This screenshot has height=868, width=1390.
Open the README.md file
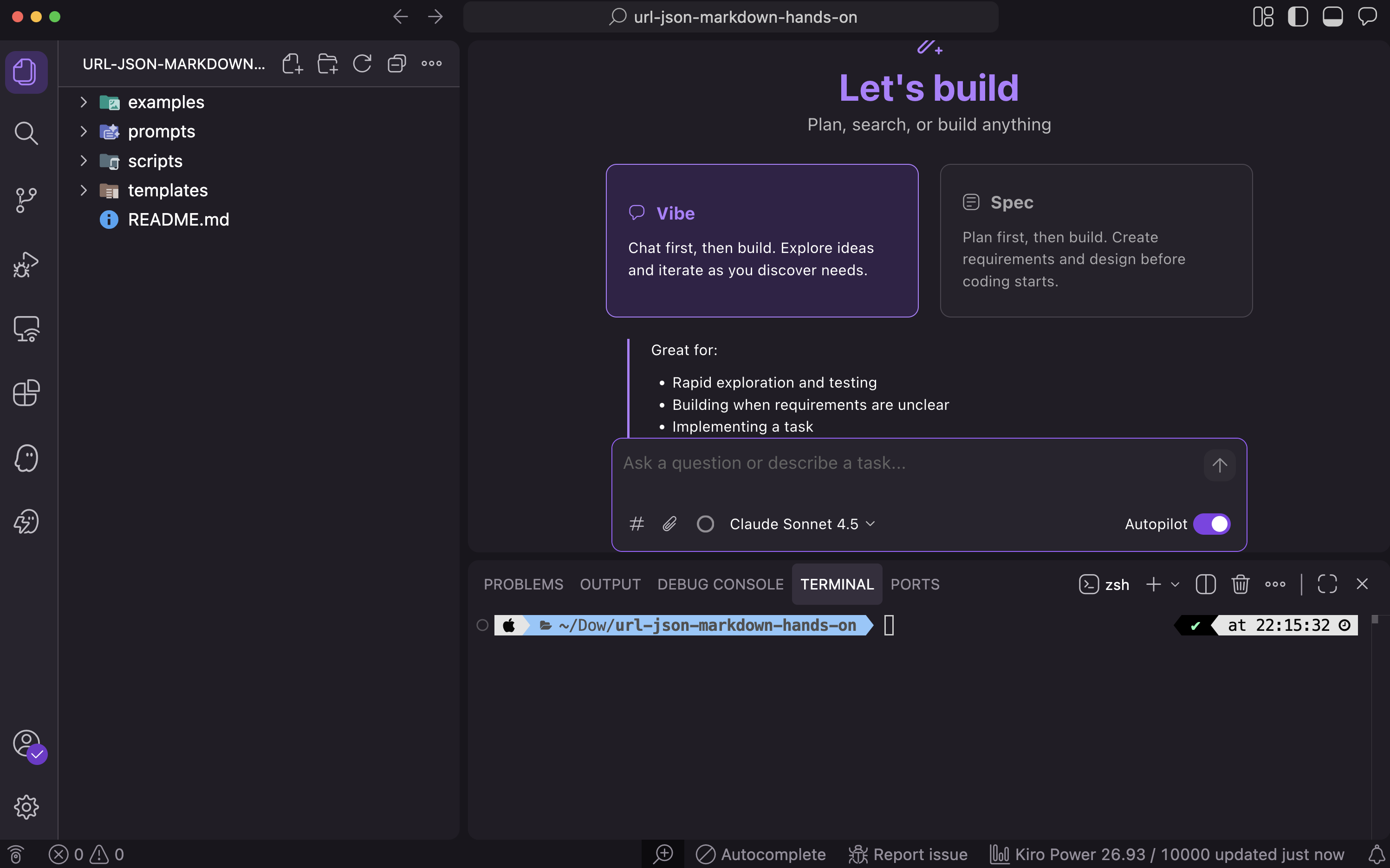(x=259, y=219)
